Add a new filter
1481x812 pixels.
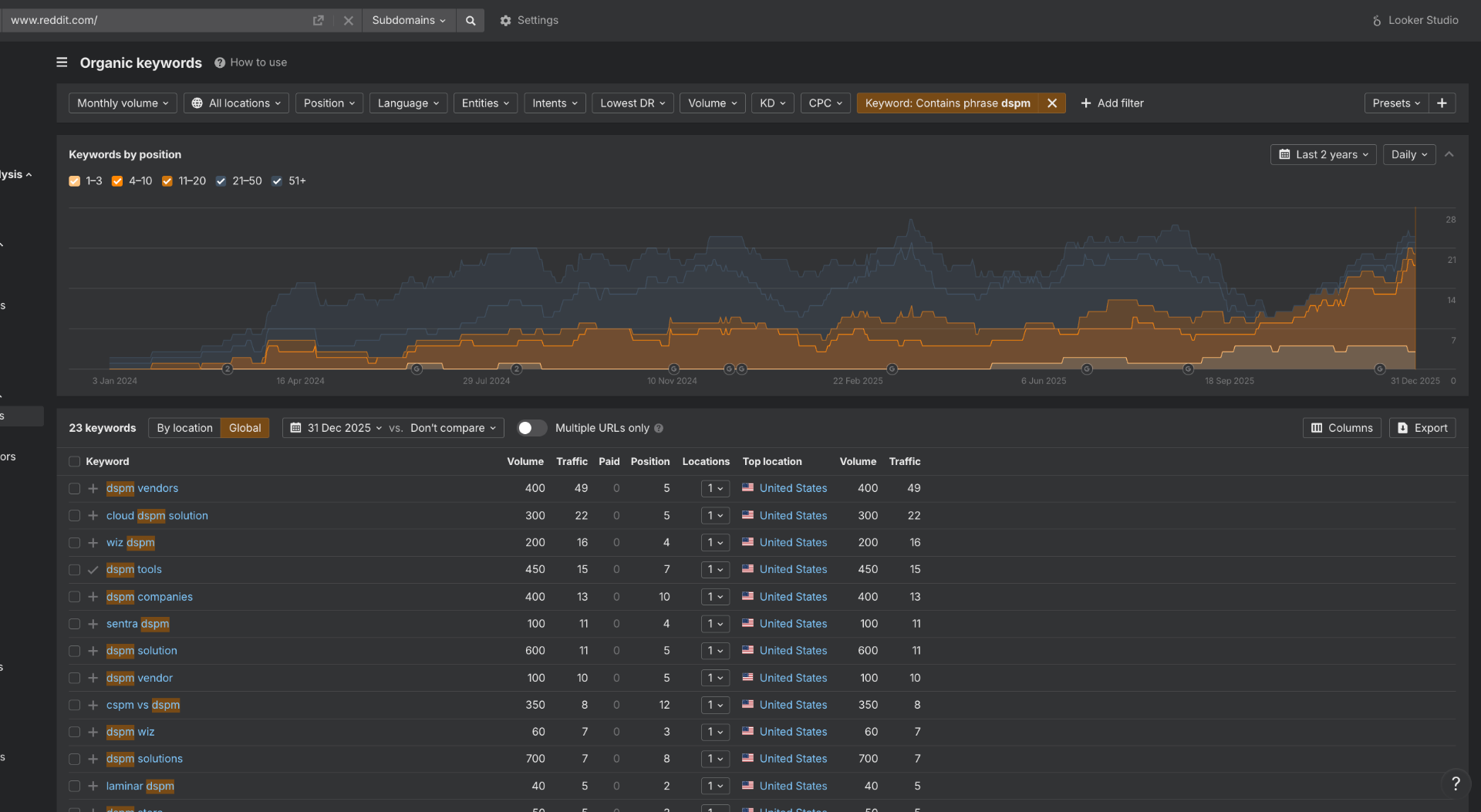coord(1112,103)
